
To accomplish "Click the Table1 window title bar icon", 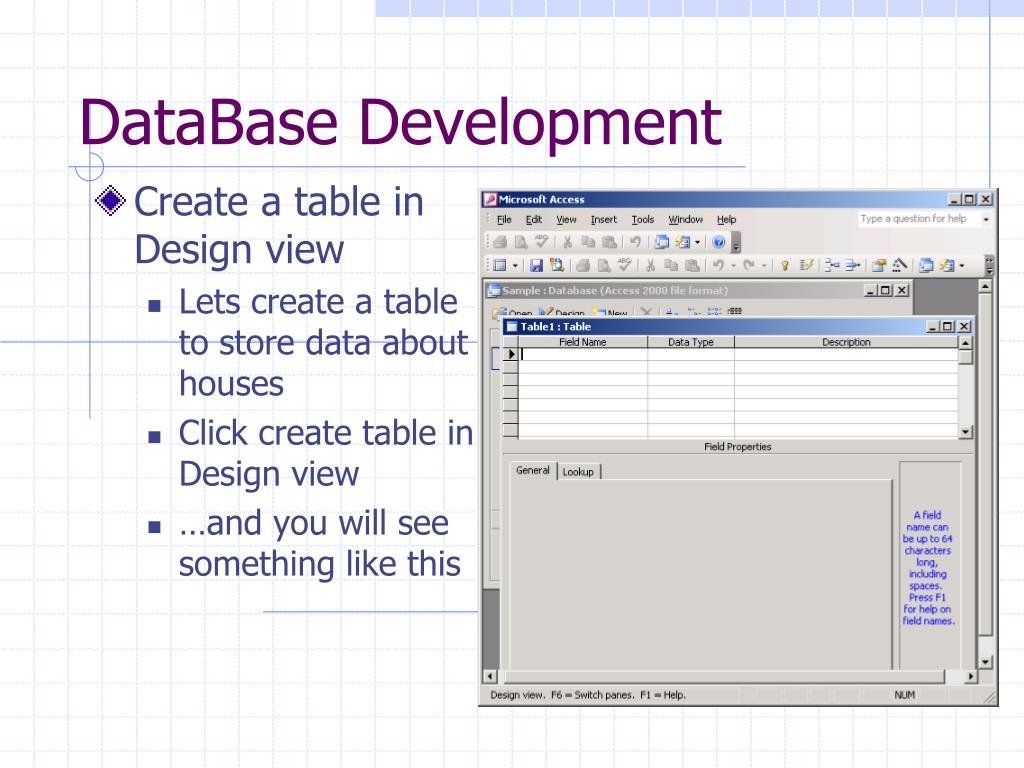I will point(512,327).
